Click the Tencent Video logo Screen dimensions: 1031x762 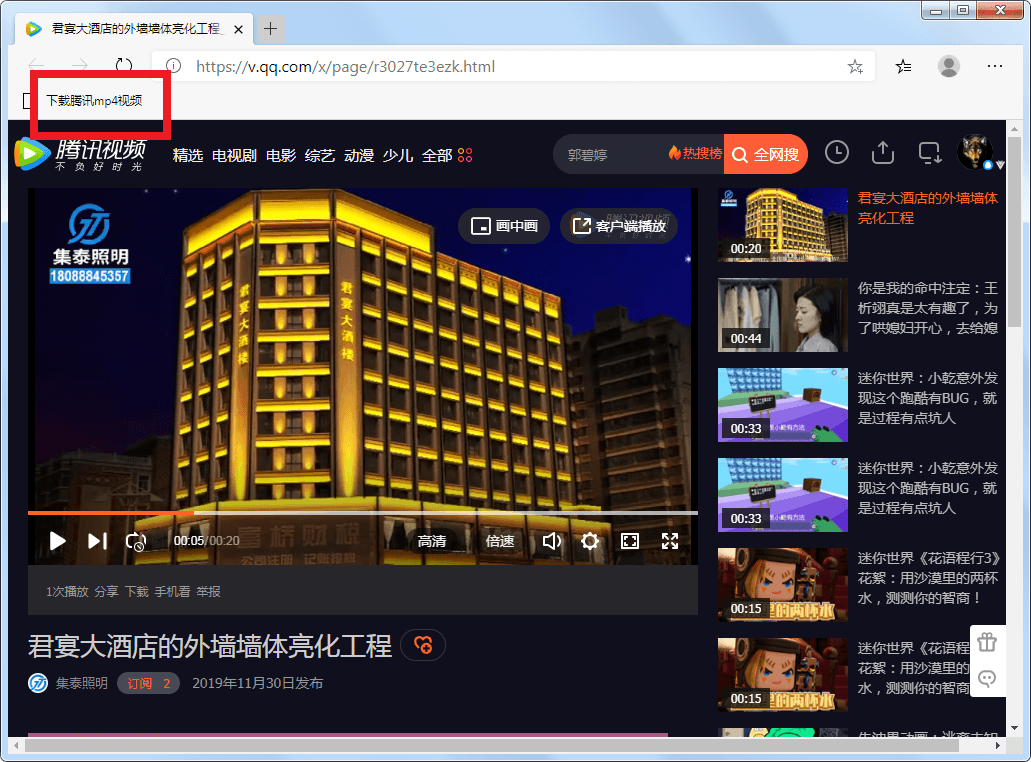[80, 155]
